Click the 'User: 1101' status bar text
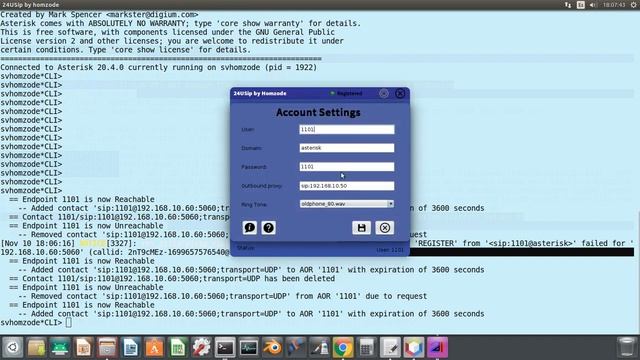The height and width of the screenshot is (360, 640). [x=390, y=250]
